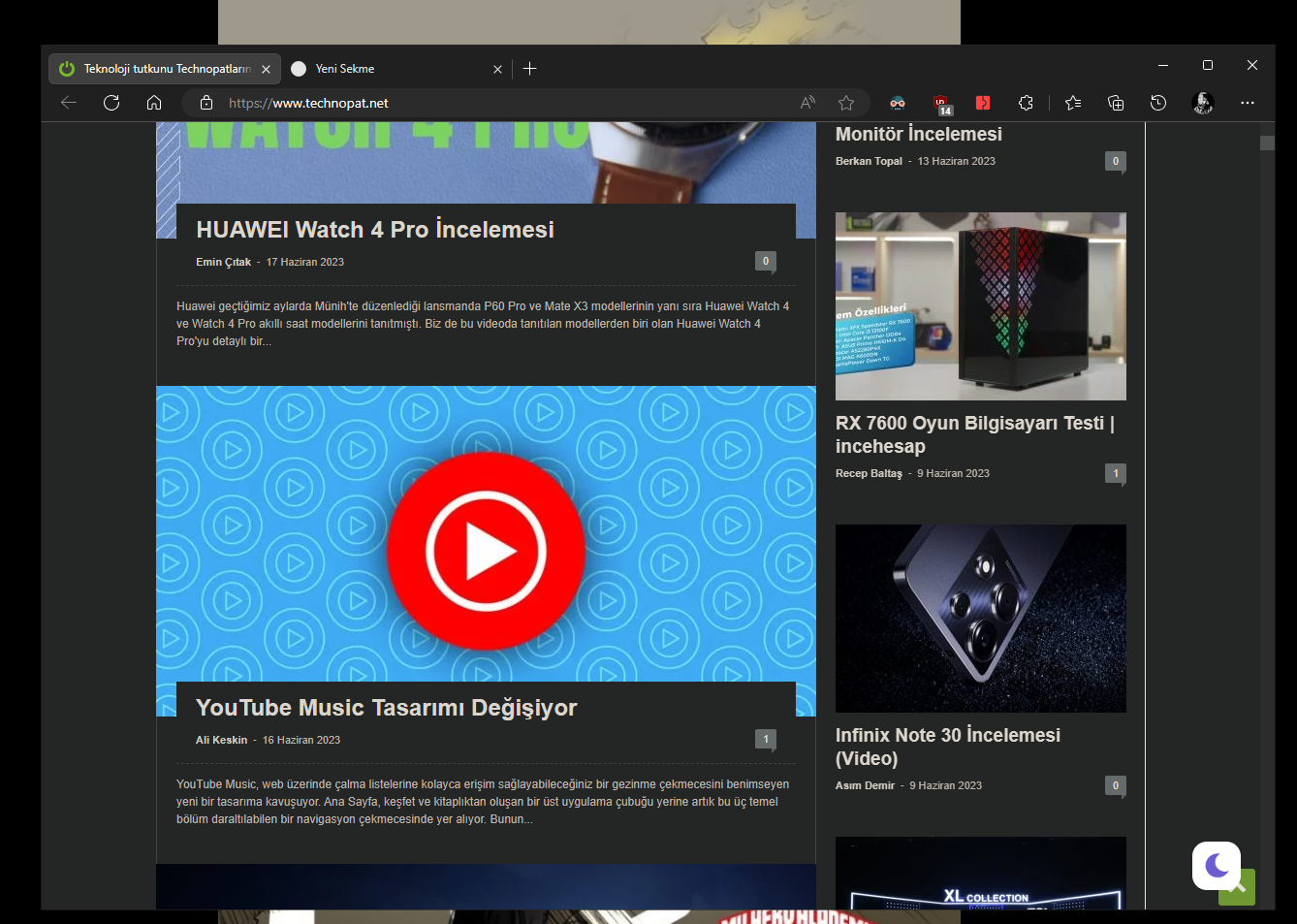Screen dimensions: 1297x924
Task: Close the Technopat browser tab
Action: [x=266, y=69]
